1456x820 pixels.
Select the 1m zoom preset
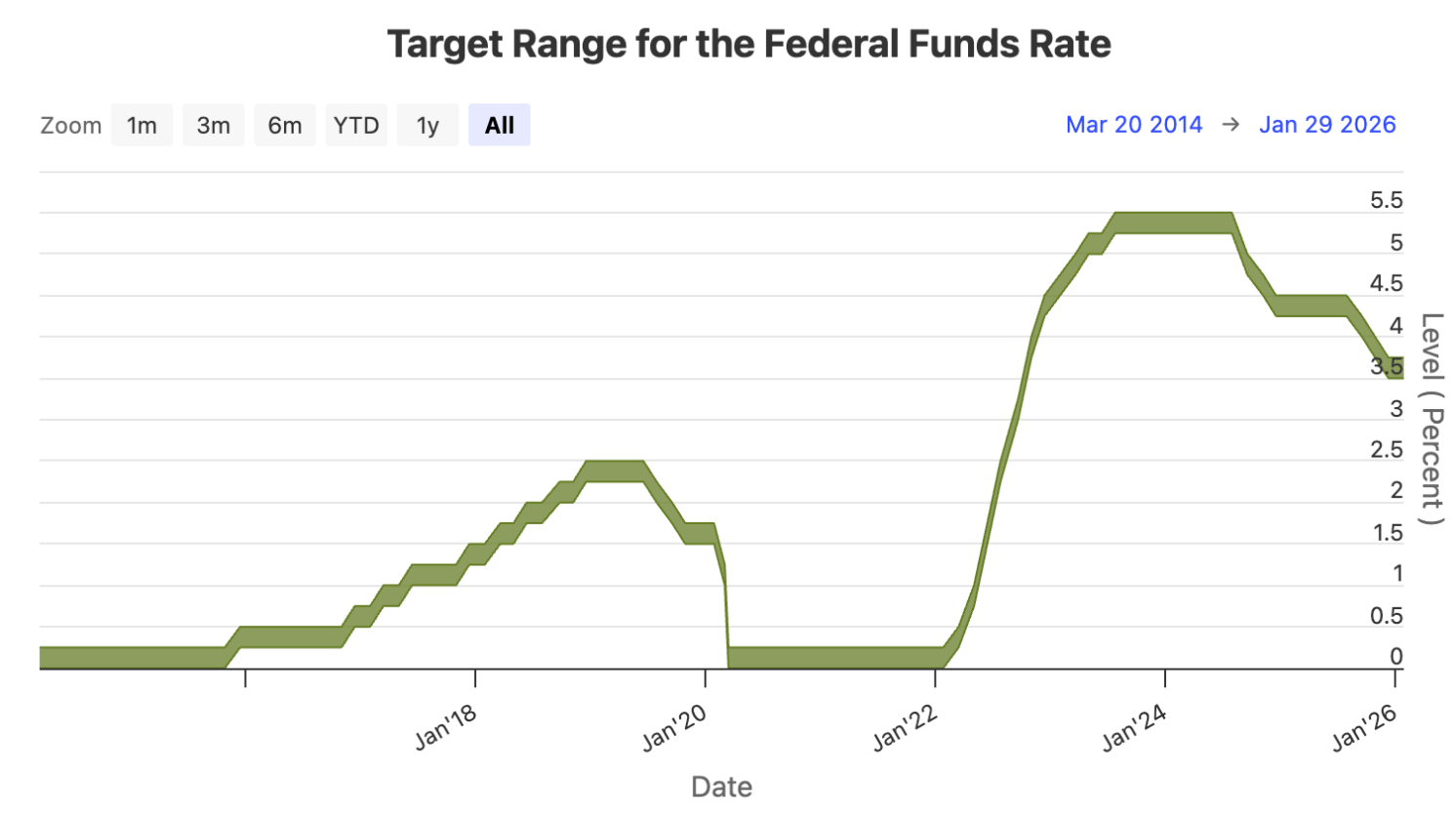click(x=142, y=124)
